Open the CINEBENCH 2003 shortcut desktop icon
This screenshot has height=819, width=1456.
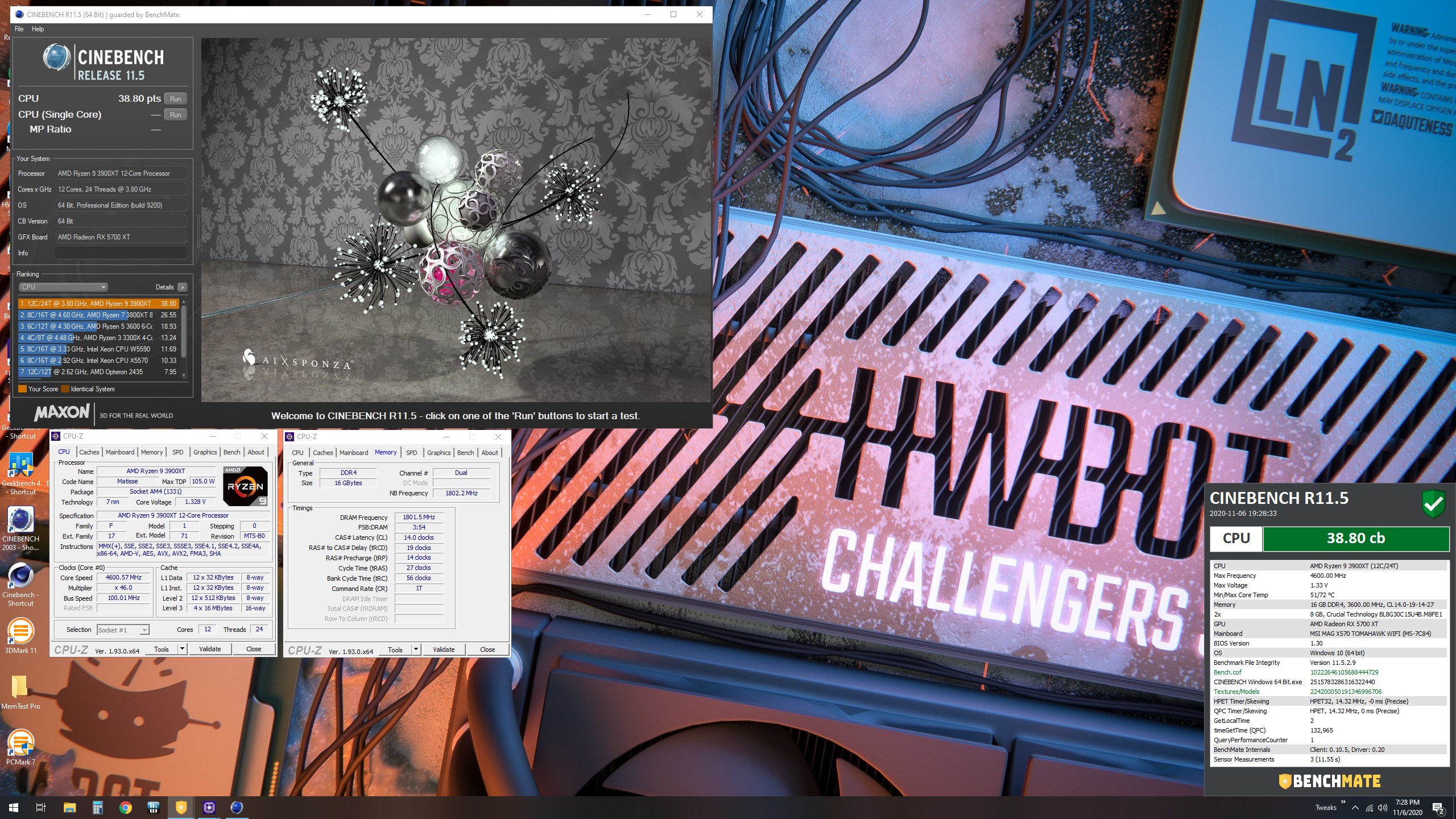pyautogui.click(x=20, y=529)
